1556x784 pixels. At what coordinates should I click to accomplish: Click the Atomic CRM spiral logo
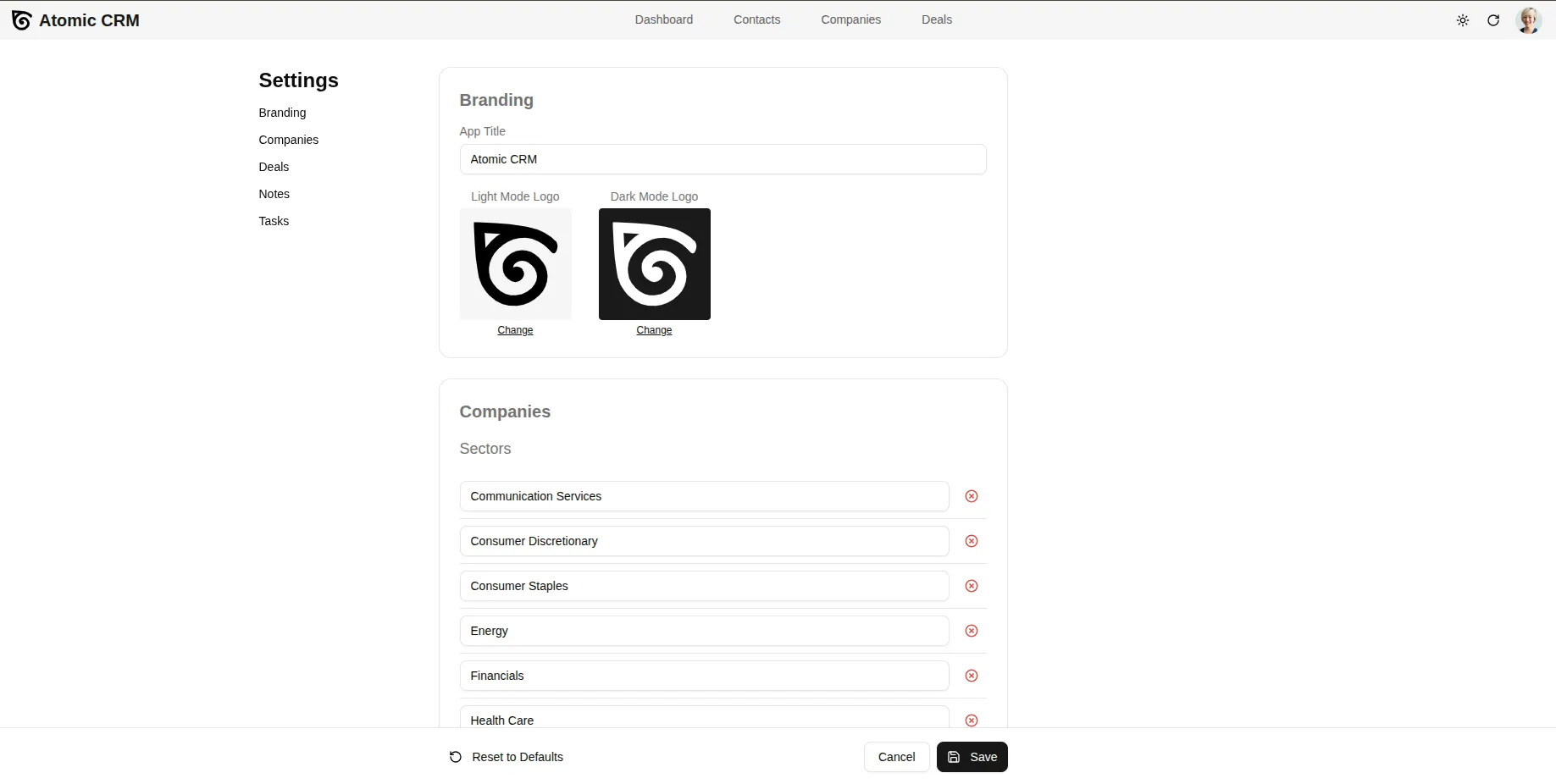pyautogui.click(x=21, y=19)
